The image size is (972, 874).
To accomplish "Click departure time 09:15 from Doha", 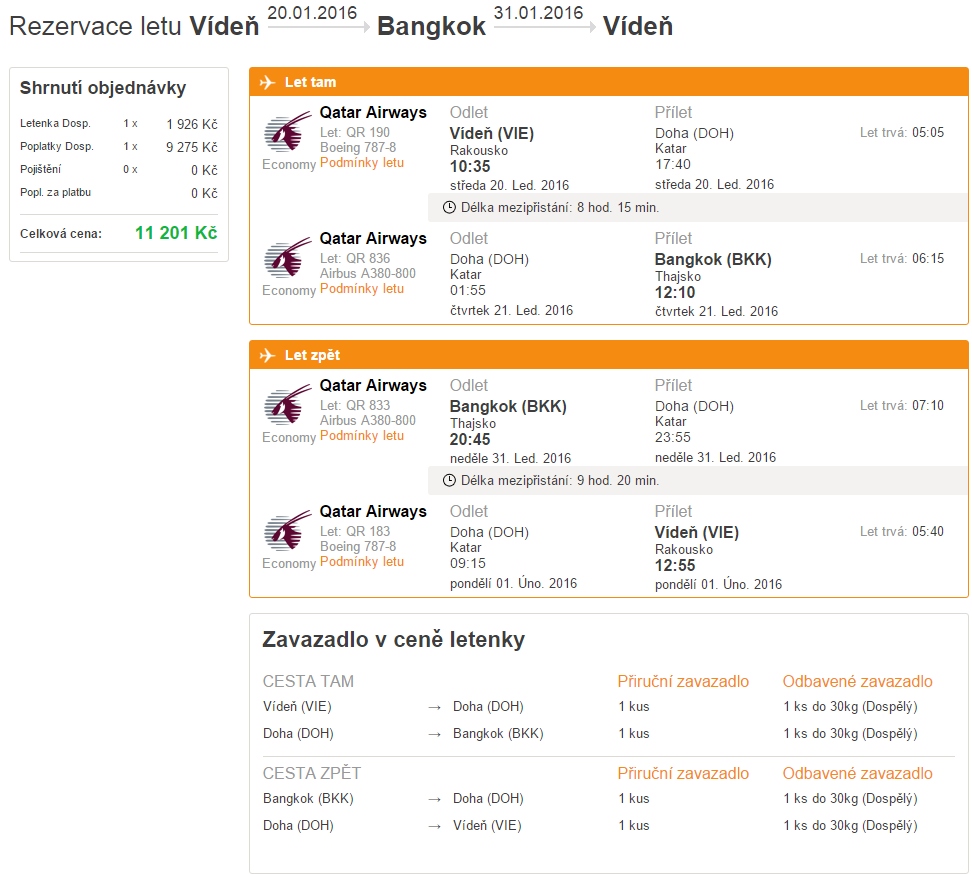I will pos(468,563).
